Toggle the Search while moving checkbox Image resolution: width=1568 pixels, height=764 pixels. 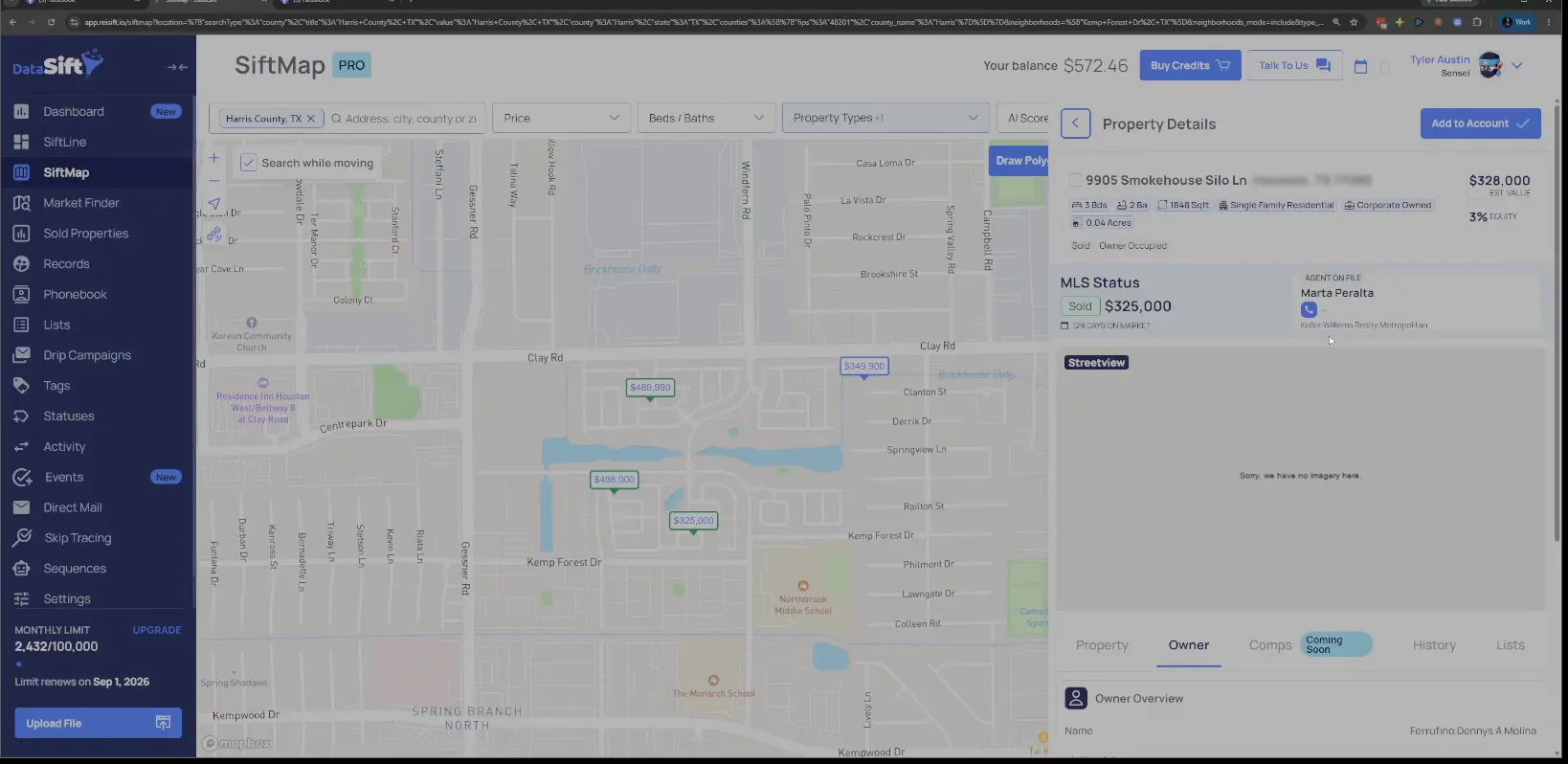coord(249,163)
